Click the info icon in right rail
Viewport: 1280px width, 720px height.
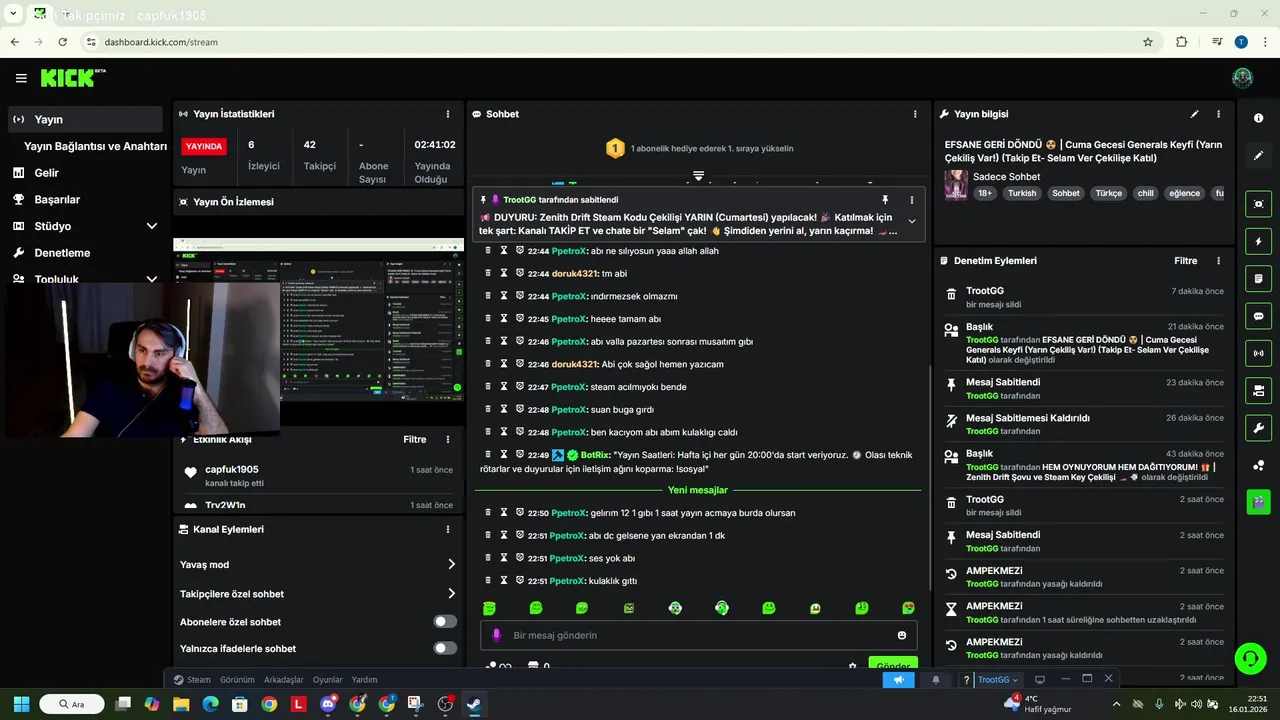click(1258, 118)
